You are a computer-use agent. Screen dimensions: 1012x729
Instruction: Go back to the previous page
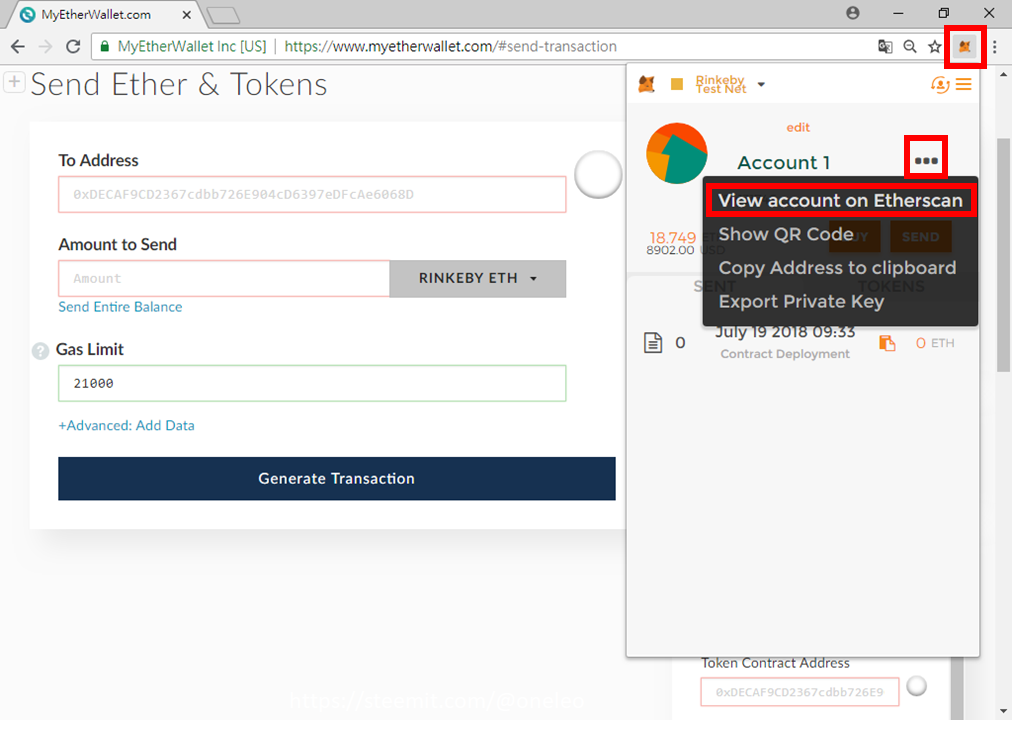18,46
